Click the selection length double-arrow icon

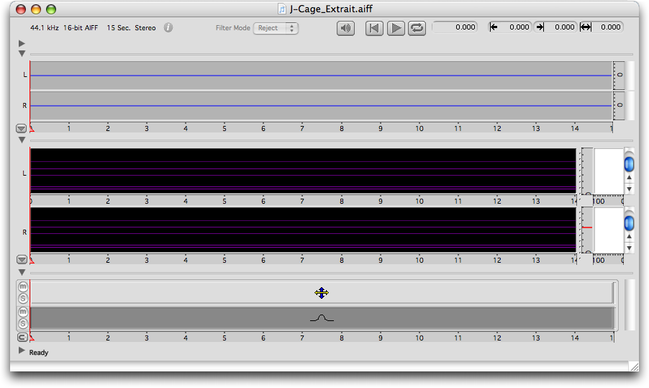(586, 27)
